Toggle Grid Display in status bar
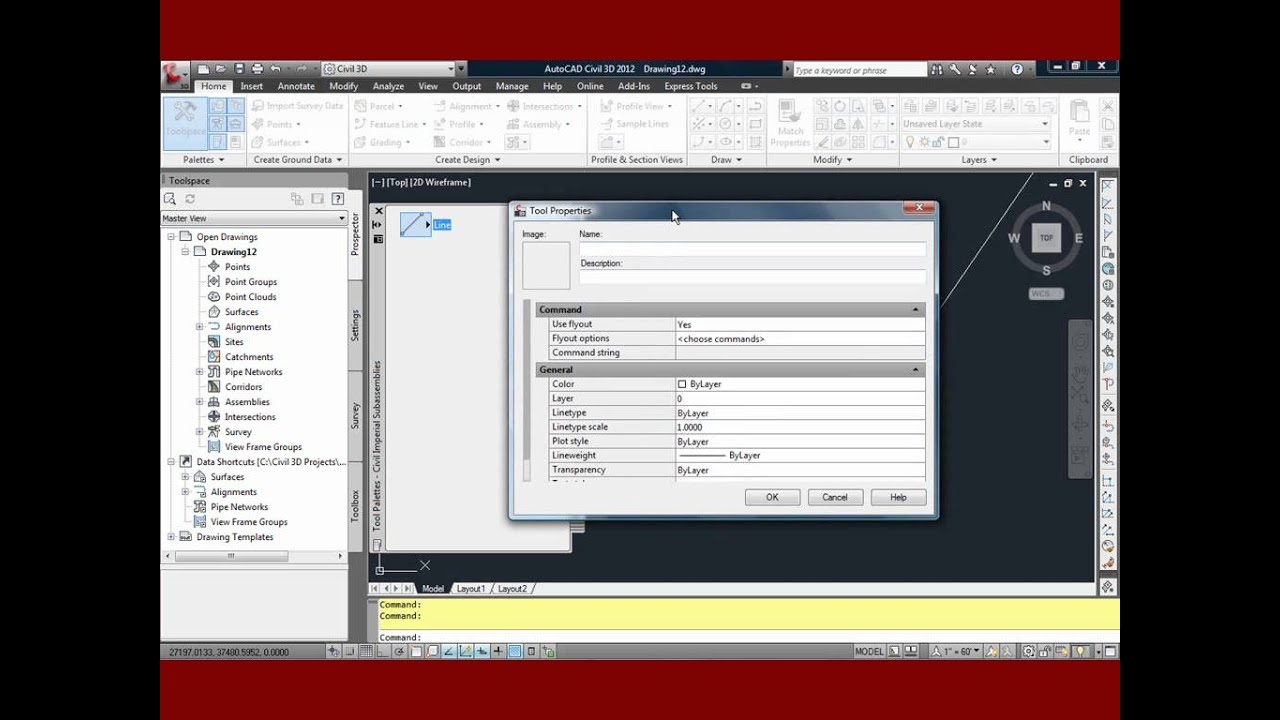The width and height of the screenshot is (1280, 720). pos(367,652)
